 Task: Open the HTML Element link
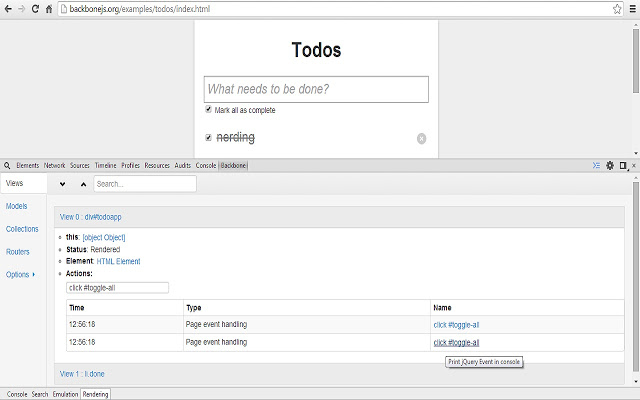[118, 261]
